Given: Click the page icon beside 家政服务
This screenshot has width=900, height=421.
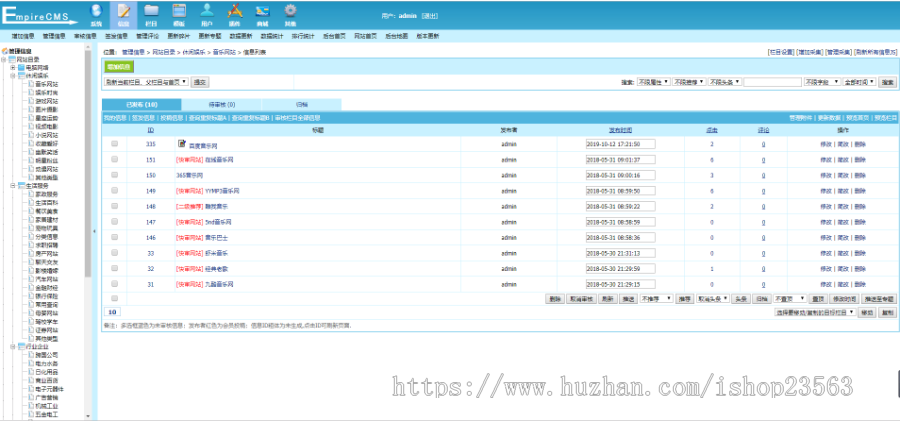Looking at the screenshot, I should coord(31,194).
